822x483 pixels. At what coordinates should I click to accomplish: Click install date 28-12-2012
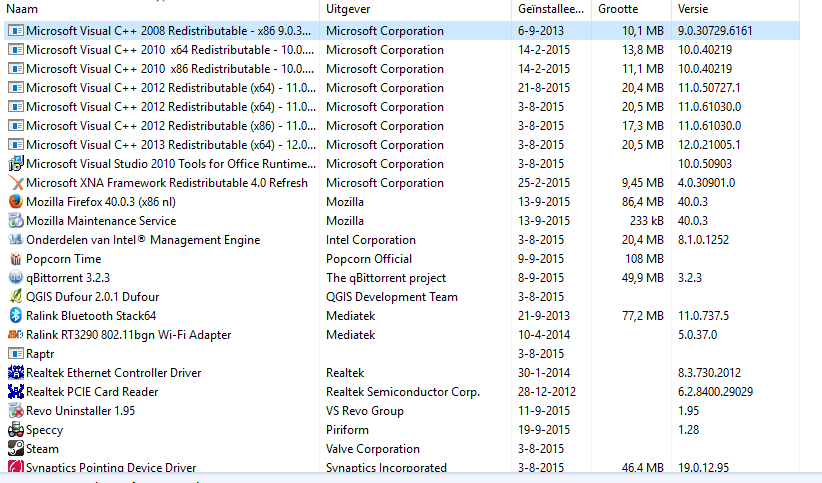tap(547, 392)
